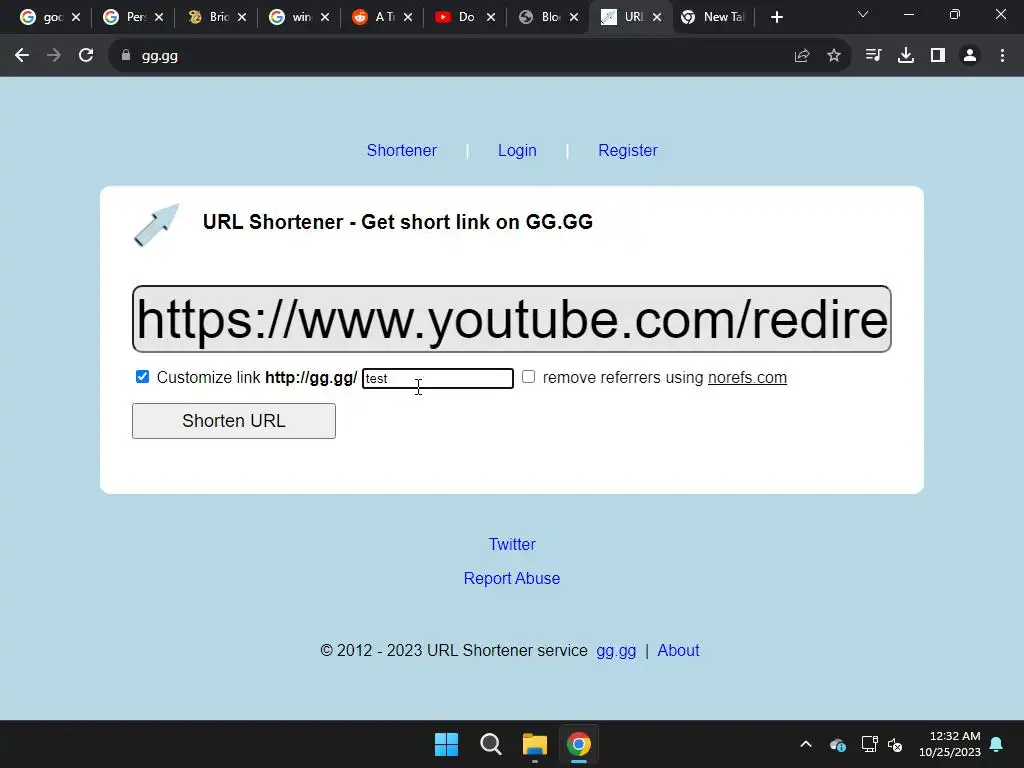
Task: Show hidden system tray icons
Action: (x=806, y=744)
